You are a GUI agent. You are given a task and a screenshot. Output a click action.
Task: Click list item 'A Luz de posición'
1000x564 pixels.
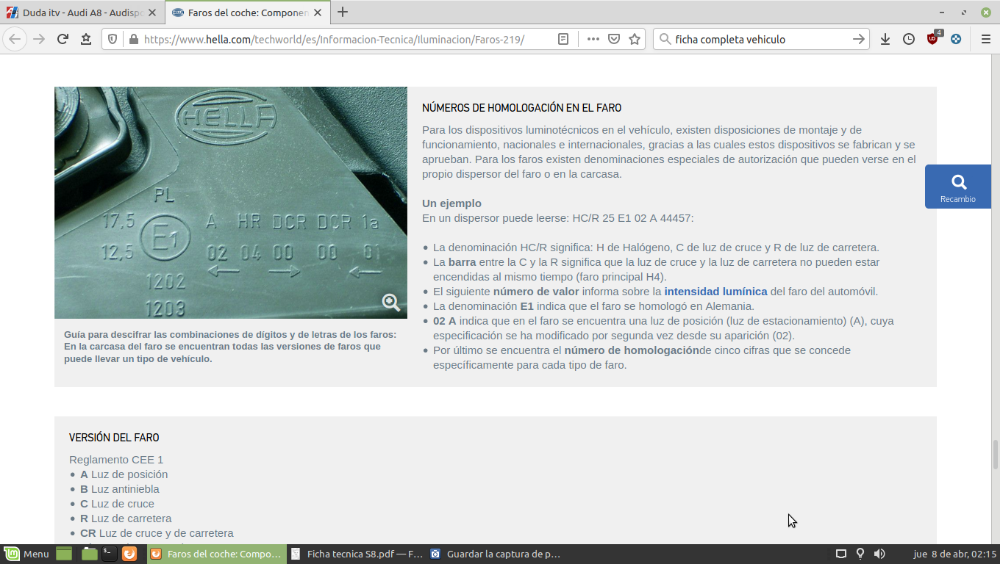pos(124,474)
